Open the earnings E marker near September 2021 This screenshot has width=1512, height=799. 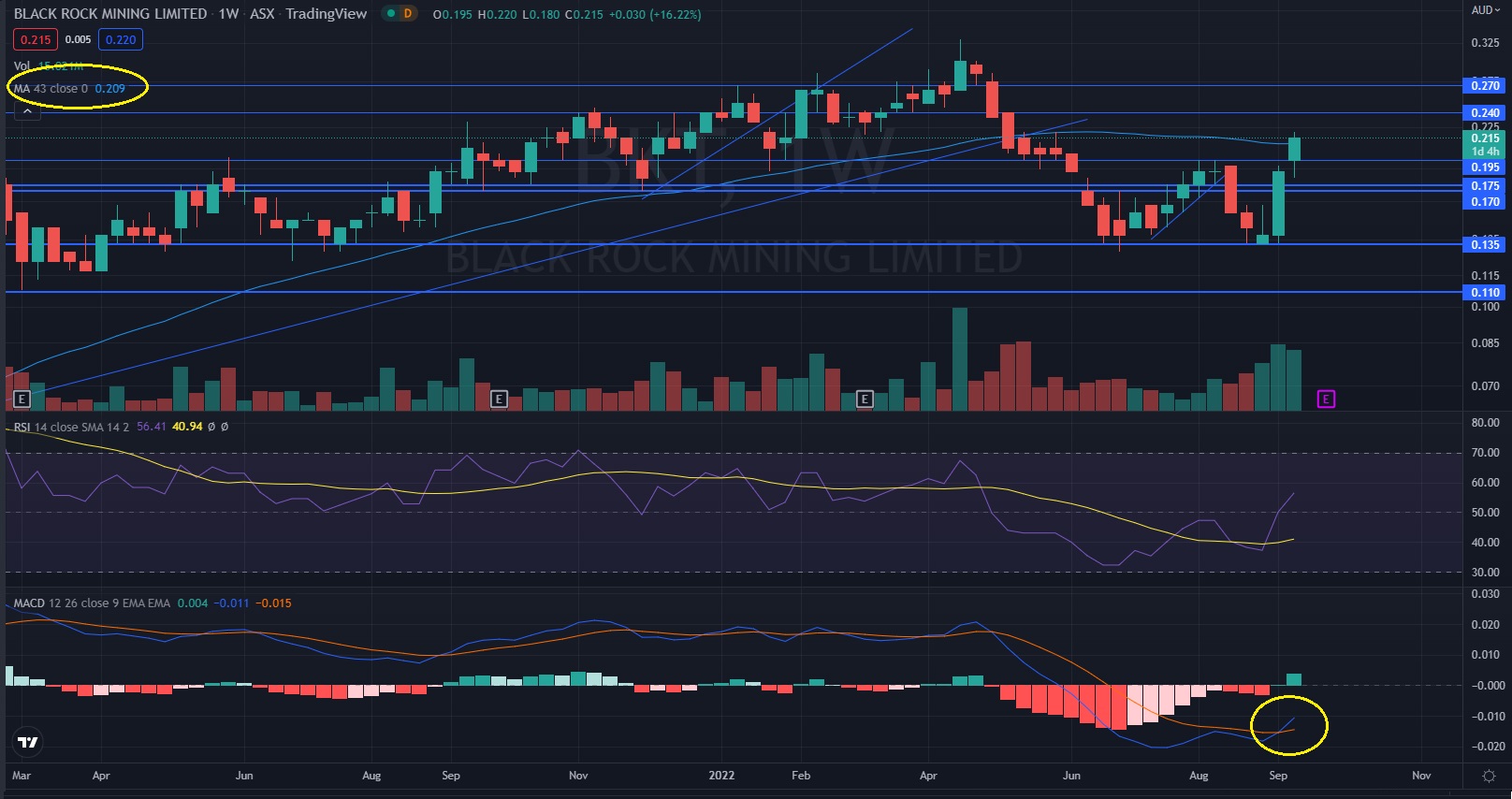(499, 399)
